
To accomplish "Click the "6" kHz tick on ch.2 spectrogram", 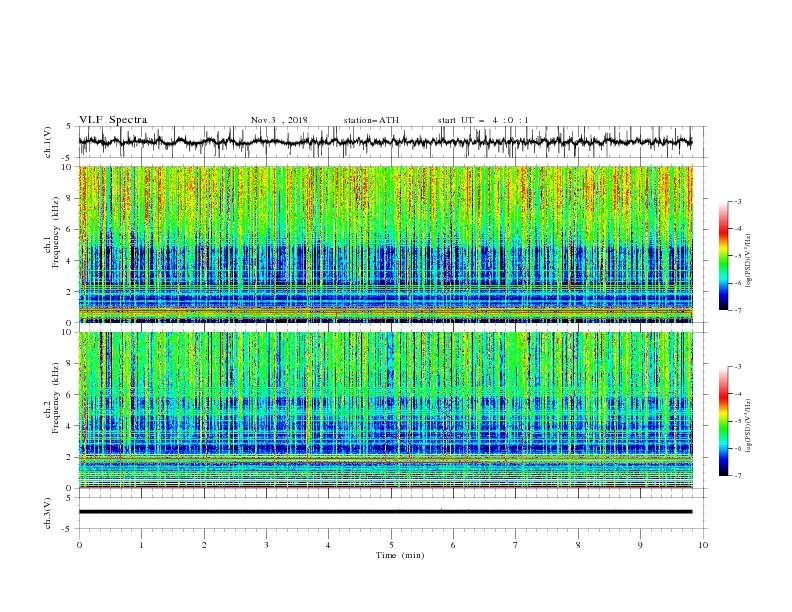I will (70, 395).
